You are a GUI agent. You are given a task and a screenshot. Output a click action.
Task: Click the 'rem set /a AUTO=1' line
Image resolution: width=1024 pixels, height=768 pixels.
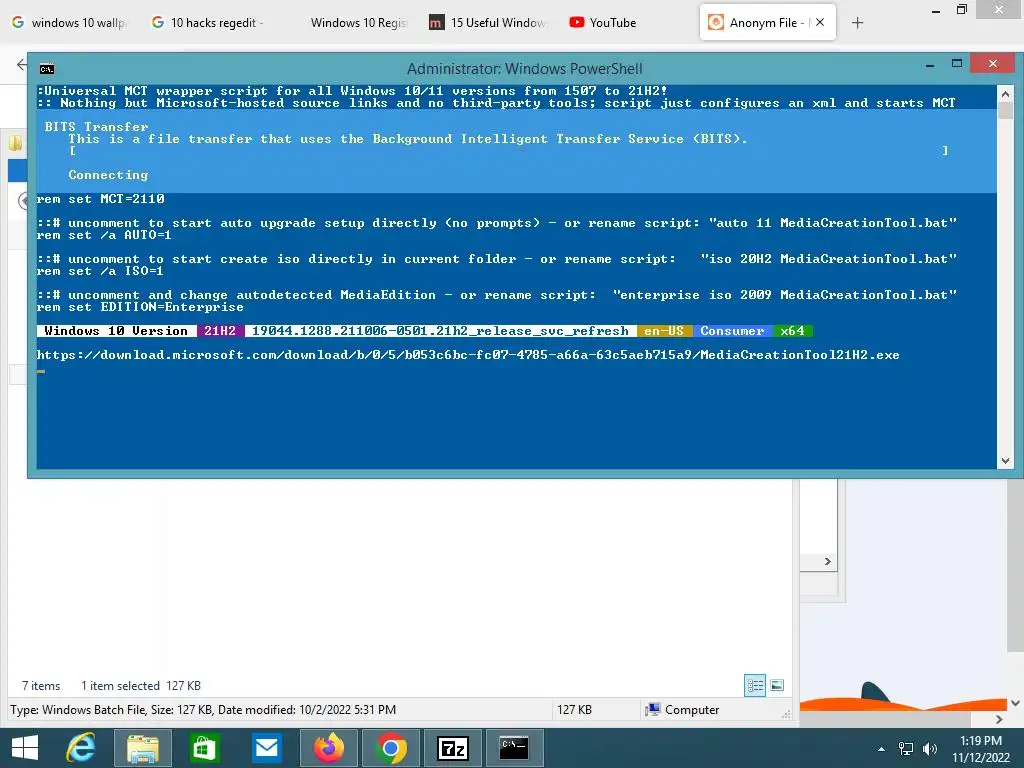pos(104,235)
